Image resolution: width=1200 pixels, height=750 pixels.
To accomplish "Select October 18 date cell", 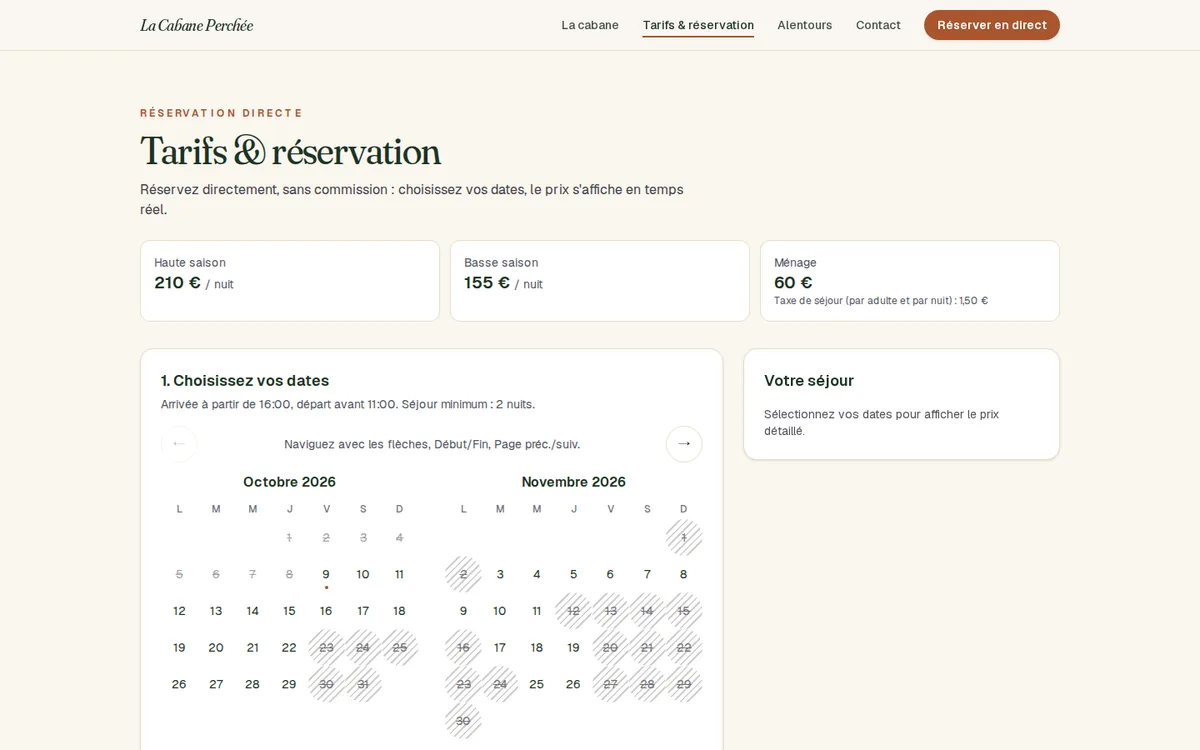I will (399, 611).
